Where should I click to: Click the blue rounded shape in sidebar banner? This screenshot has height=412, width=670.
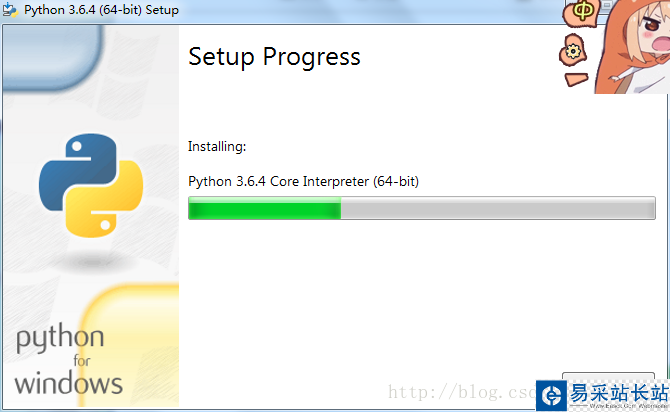(52, 57)
